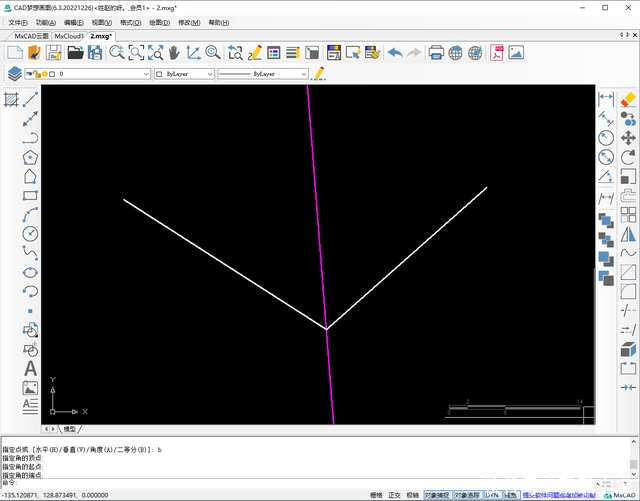Close the current document tab with X
The image size is (640, 501).
pyautogui.click(x=635, y=35)
